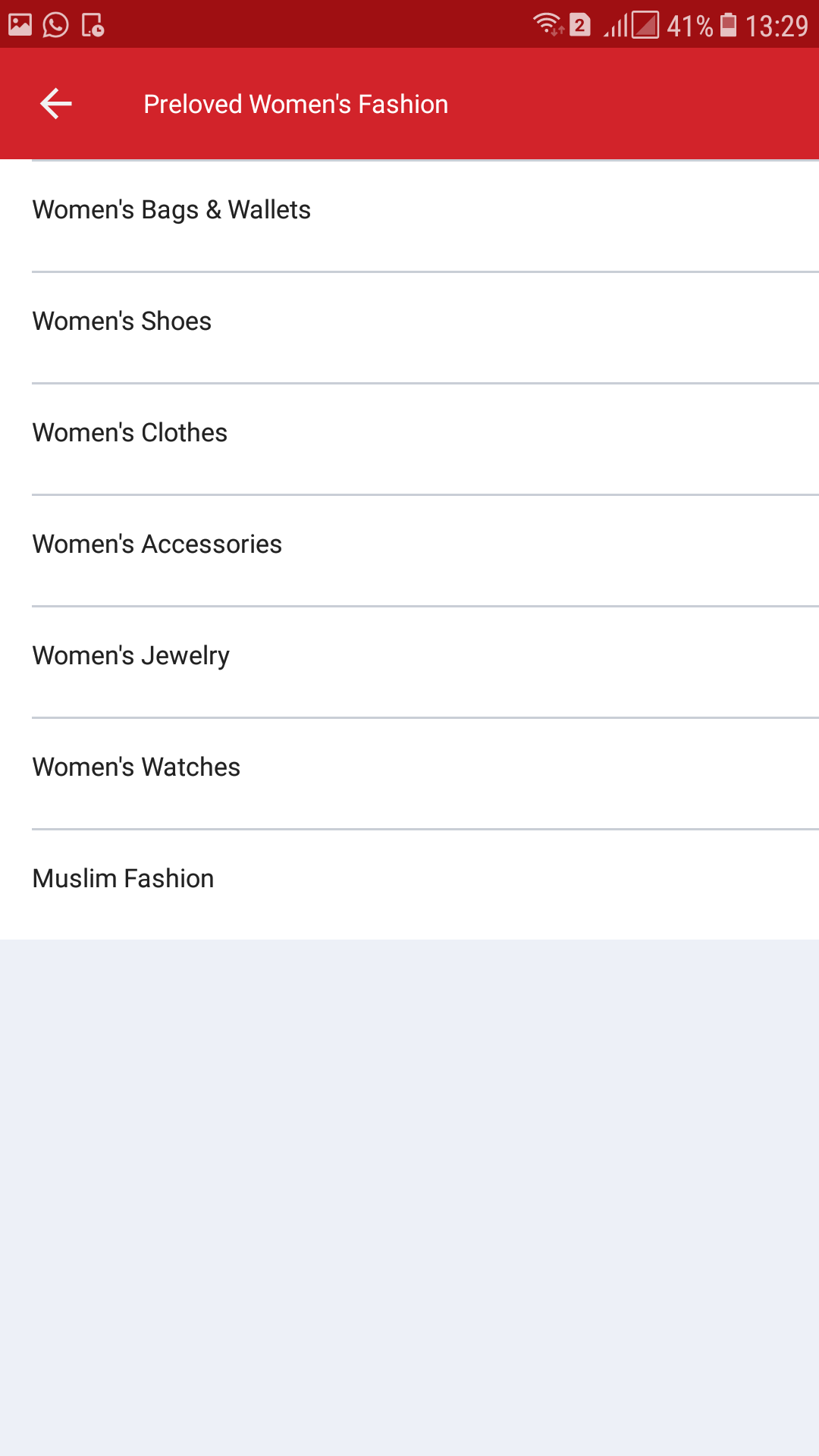Tap the Preloved Women's Fashion title

pos(296,104)
